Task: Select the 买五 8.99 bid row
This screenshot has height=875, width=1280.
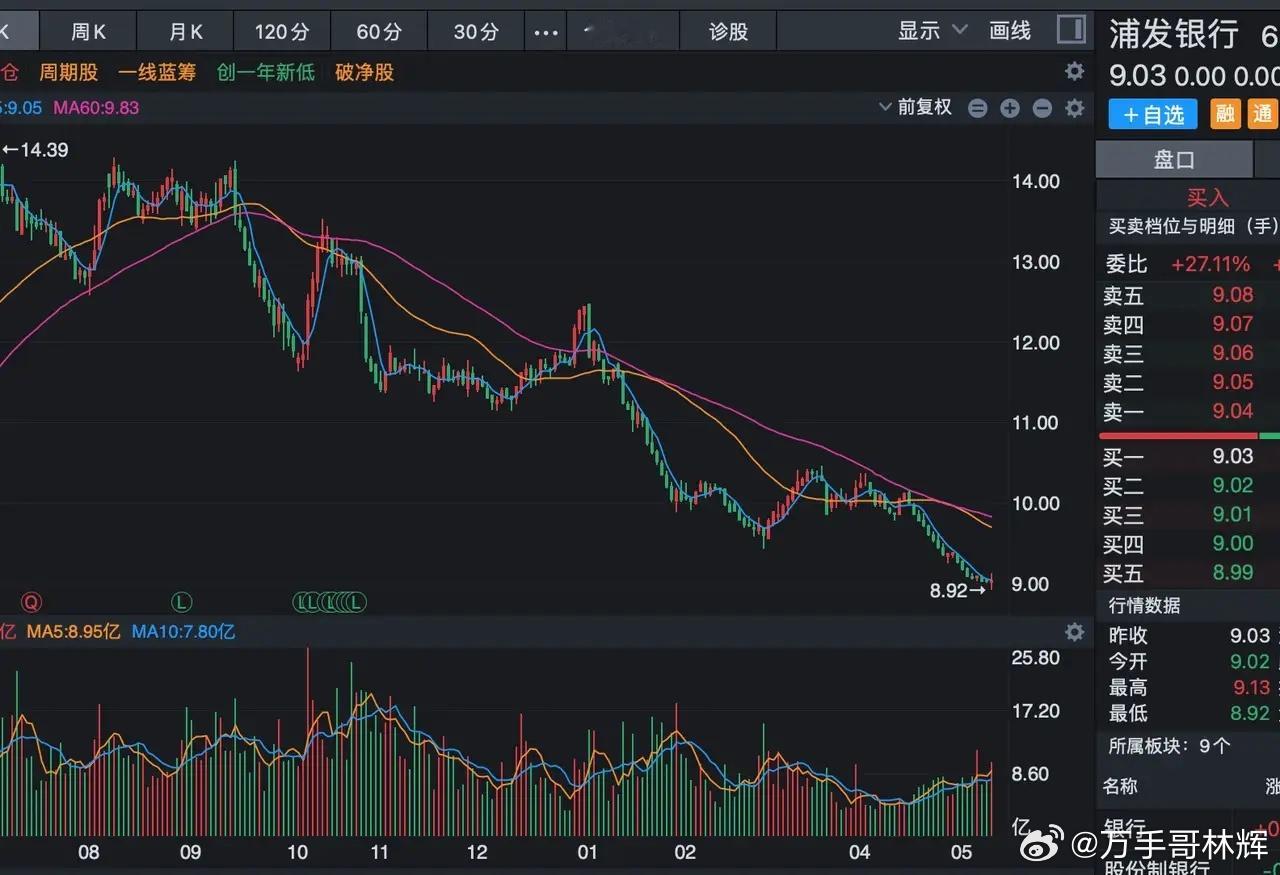Action: (x=1188, y=573)
